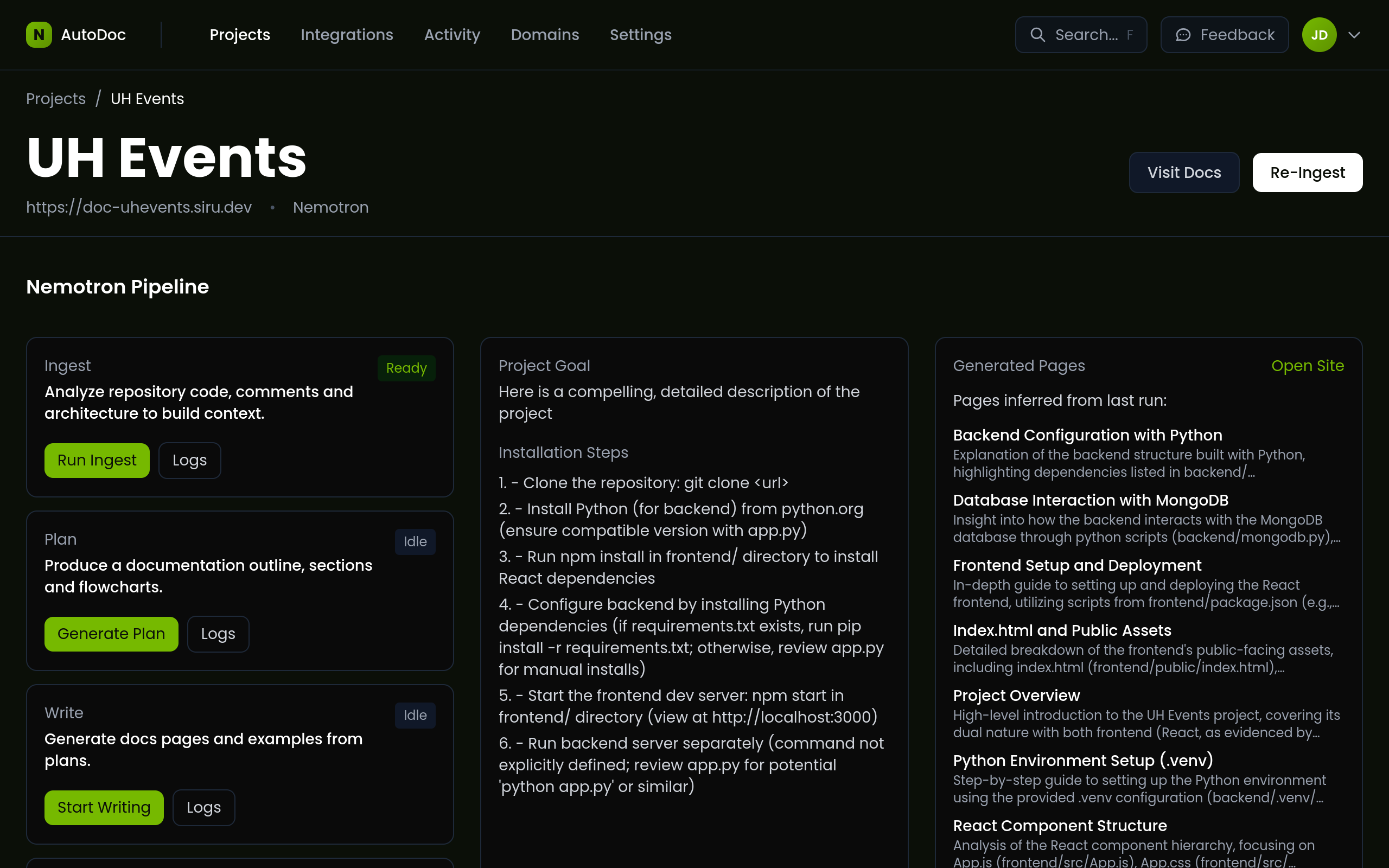Click the green AutoDoc logo icon
Viewport: 1389px width, 868px height.
(x=39, y=35)
